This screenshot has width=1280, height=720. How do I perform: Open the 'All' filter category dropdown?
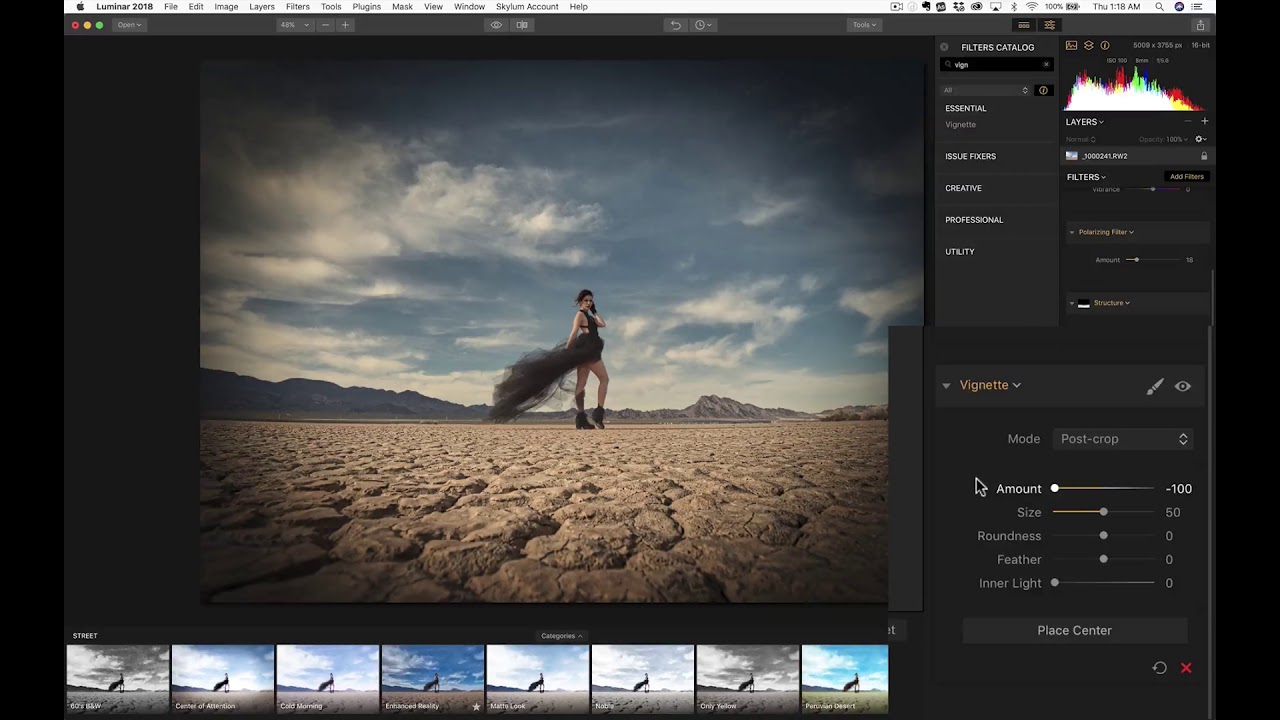pos(986,90)
